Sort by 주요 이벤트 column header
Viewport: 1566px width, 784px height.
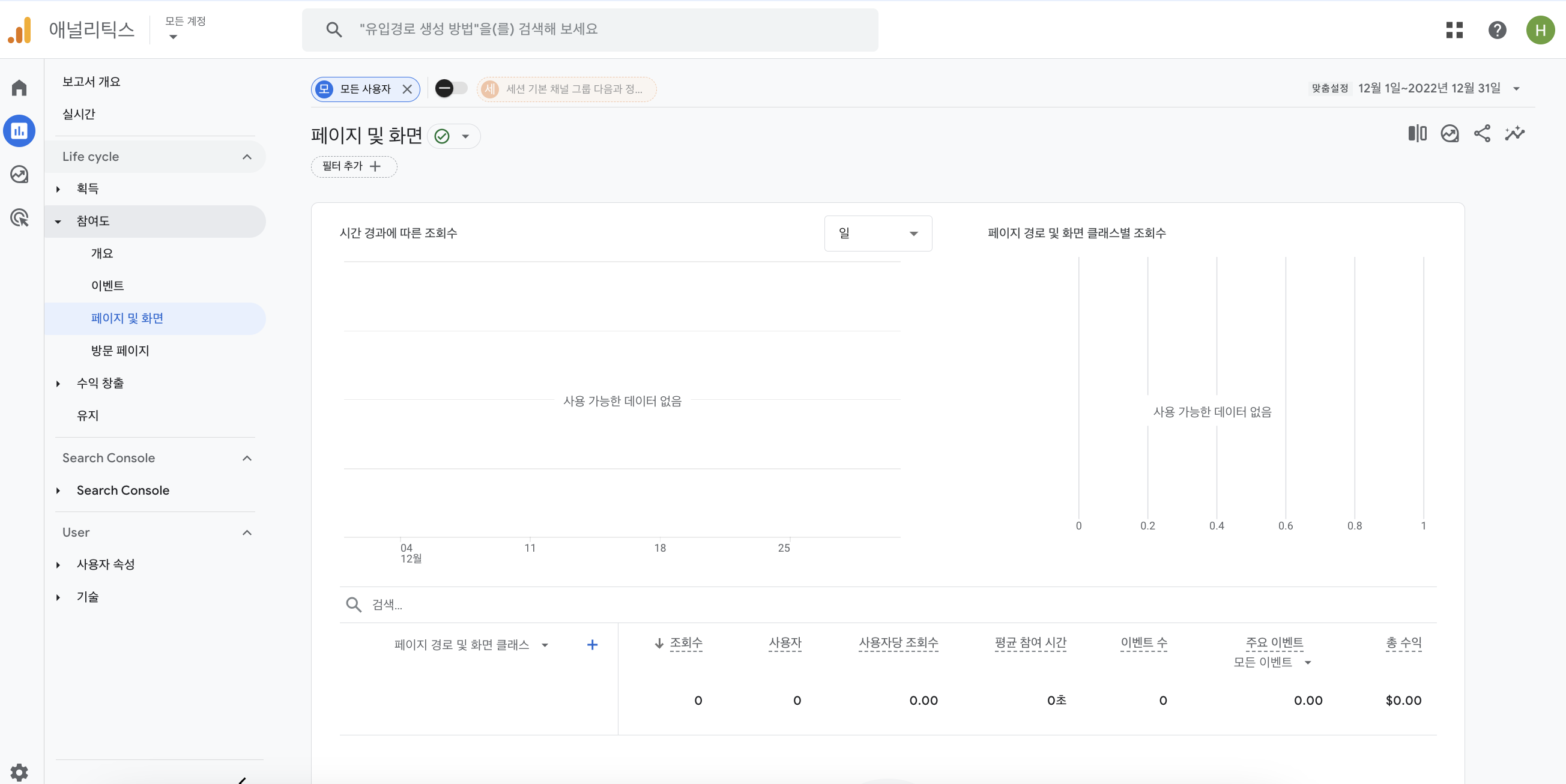[1274, 643]
